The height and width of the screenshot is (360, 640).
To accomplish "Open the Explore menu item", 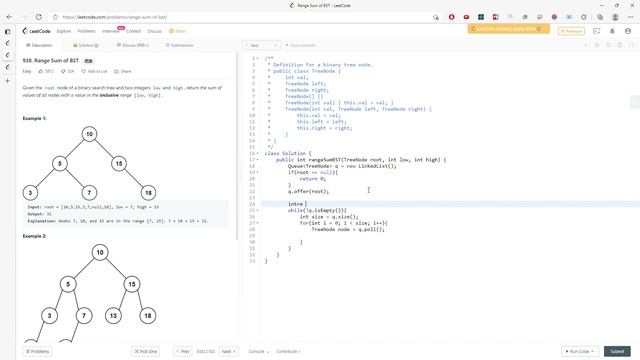I will click(x=64, y=31).
